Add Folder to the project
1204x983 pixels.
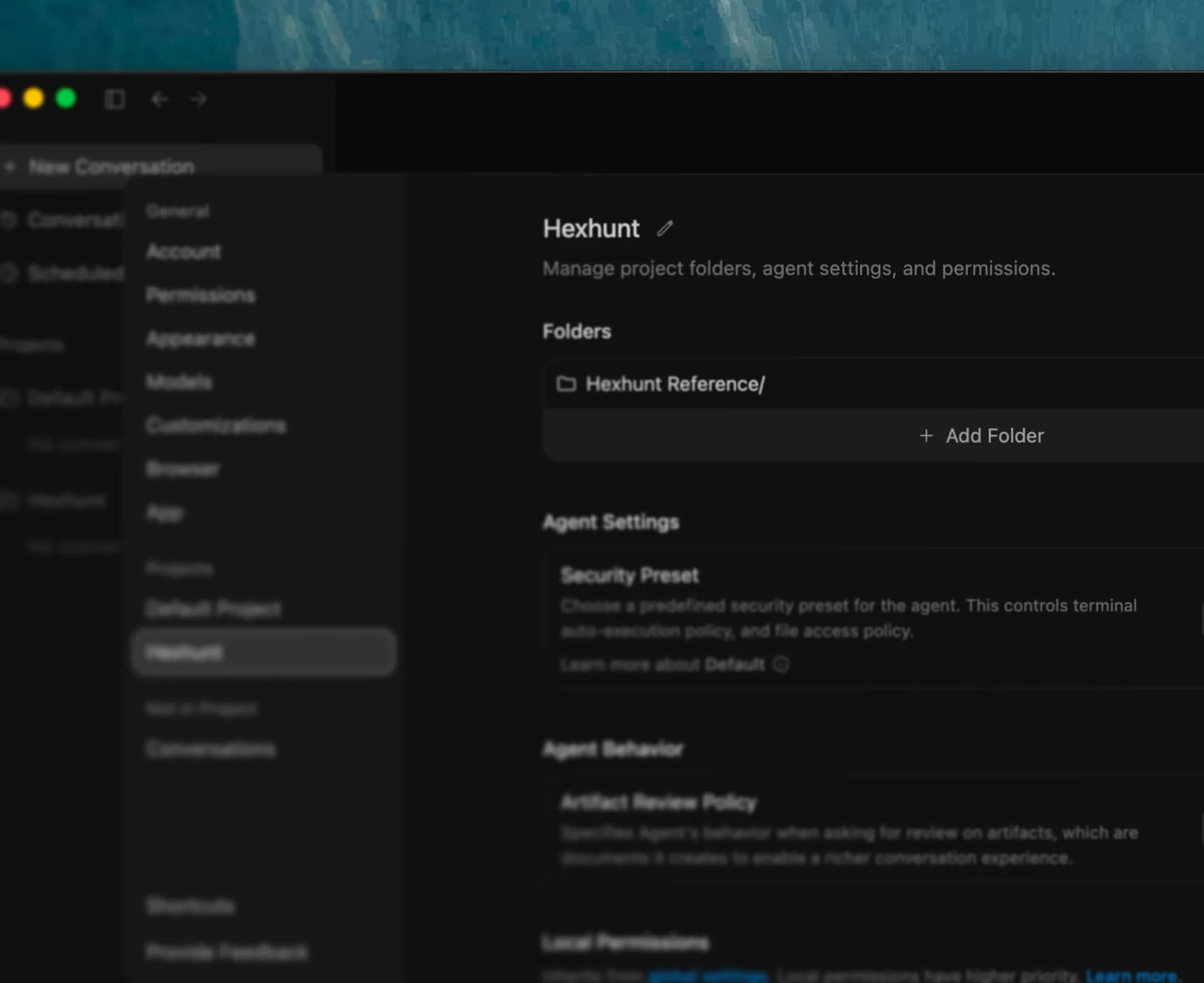(981, 435)
